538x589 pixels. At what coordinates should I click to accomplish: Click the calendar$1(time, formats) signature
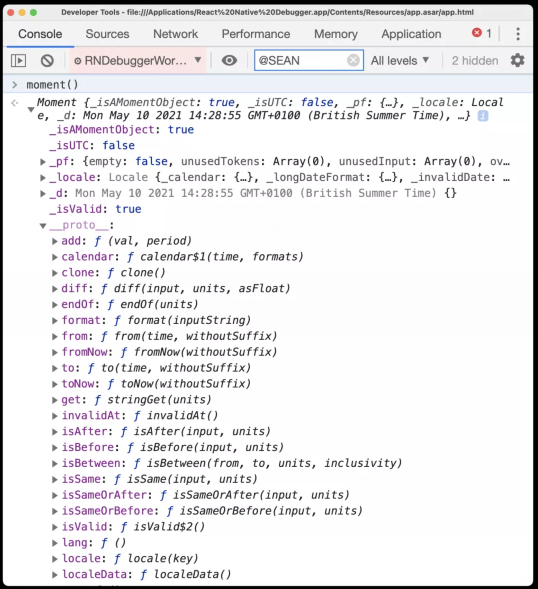pyautogui.click(x=222, y=257)
